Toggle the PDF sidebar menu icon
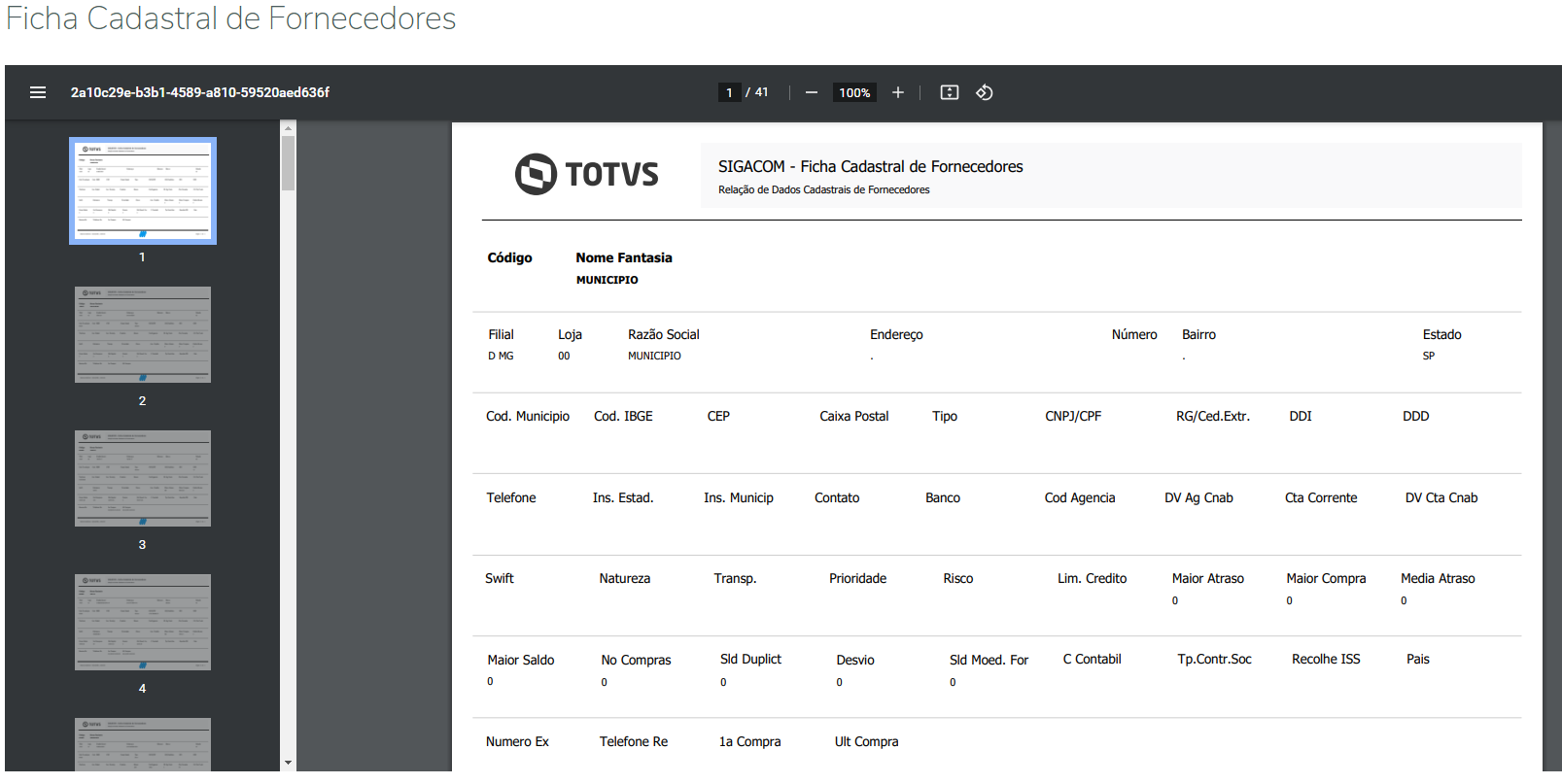This screenshot has height=784, width=1562. coord(38,92)
